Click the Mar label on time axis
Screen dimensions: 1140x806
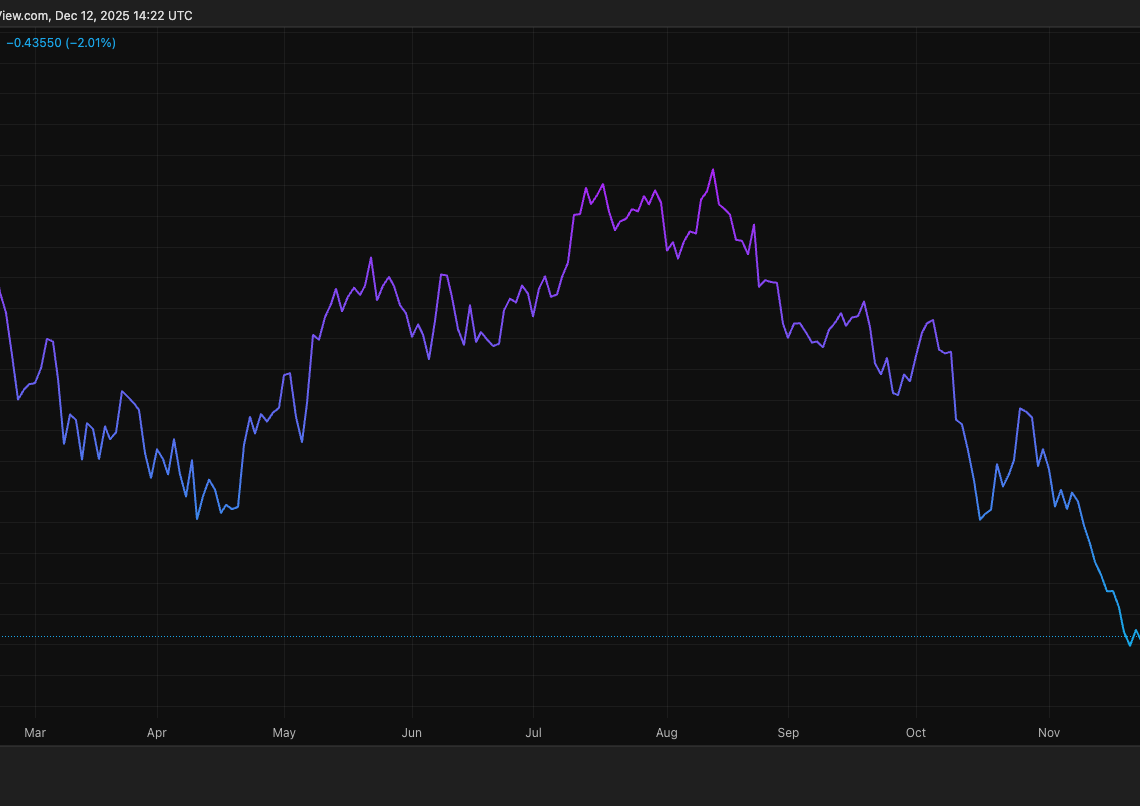pyautogui.click(x=35, y=733)
